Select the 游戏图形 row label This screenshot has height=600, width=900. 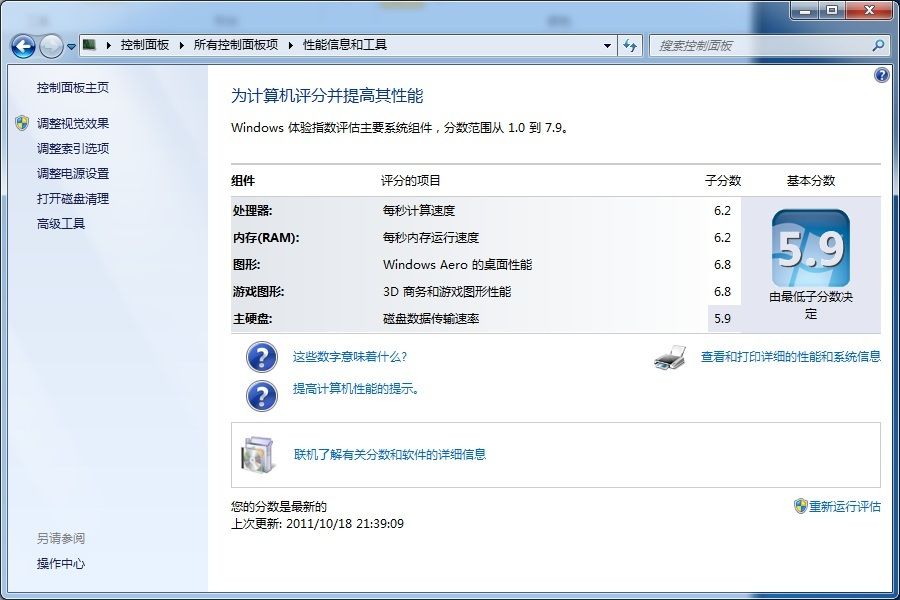pos(258,292)
